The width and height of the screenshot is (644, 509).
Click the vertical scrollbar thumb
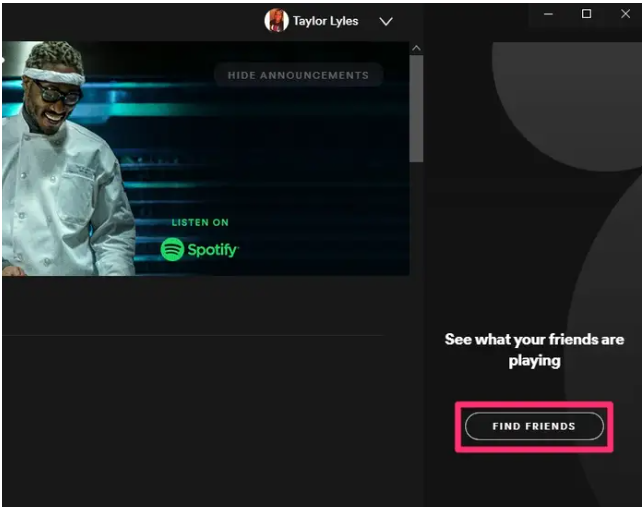pyautogui.click(x=416, y=108)
